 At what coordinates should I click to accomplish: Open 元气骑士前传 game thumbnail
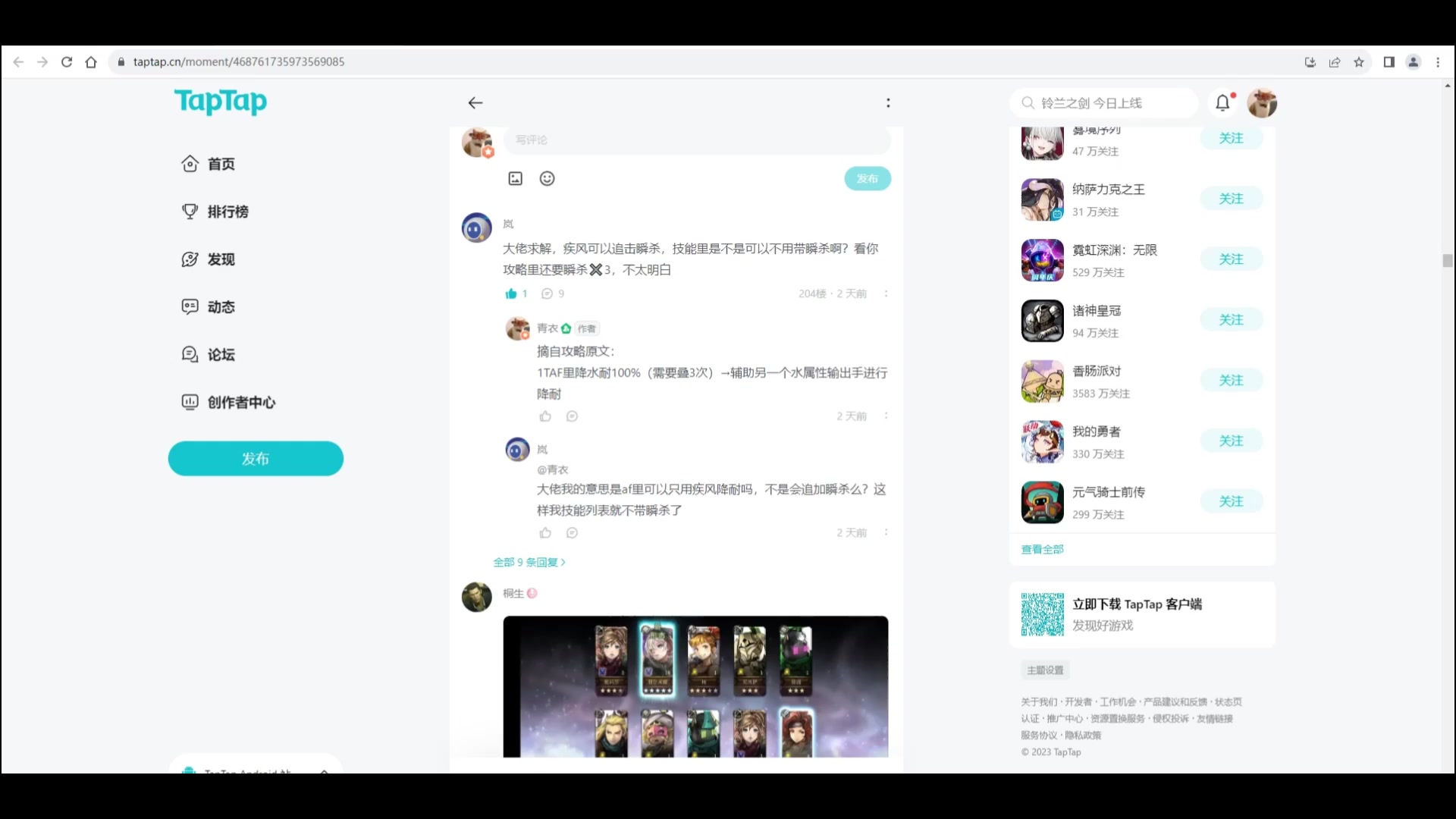[1042, 502]
